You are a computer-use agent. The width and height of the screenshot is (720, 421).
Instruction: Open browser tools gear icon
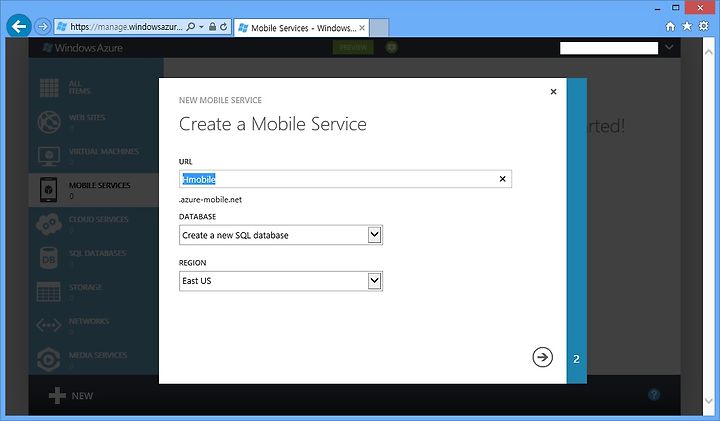click(x=703, y=26)
